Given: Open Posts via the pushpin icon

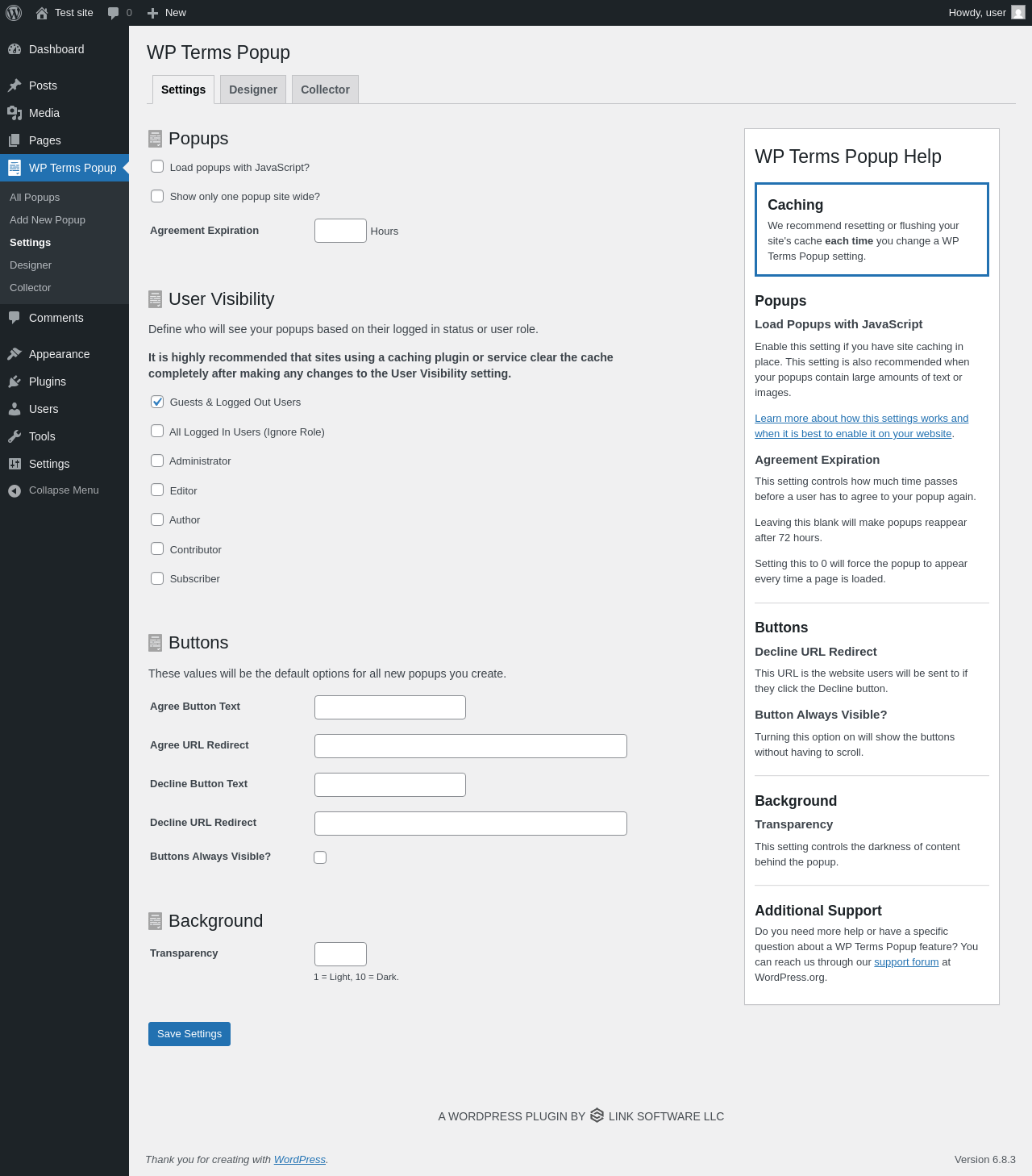Looking at the screenshot, I should click(15, 85).
